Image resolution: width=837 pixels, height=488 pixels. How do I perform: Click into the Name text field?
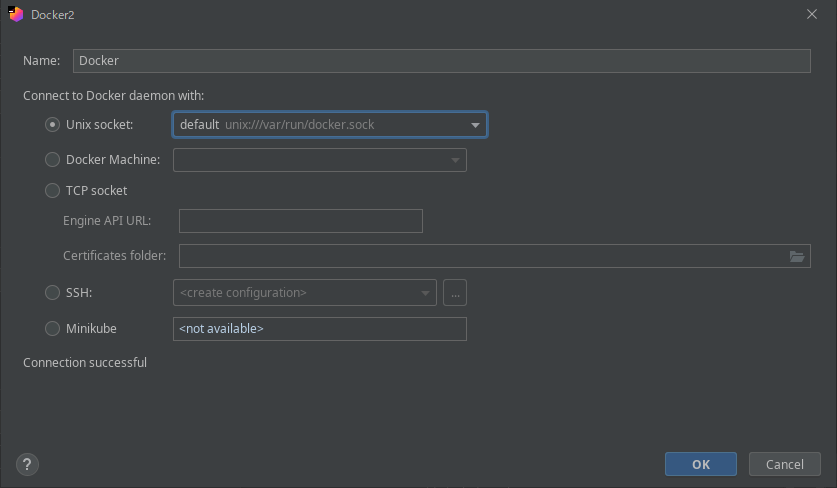coord(440,61)
